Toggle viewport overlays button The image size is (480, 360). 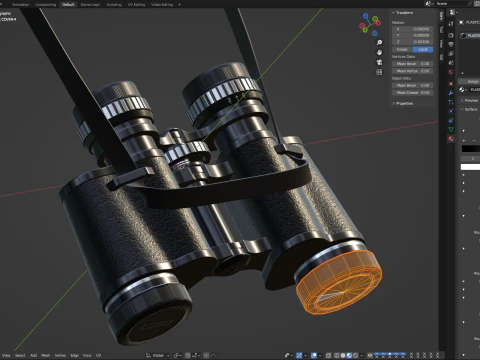coord(314,355)
